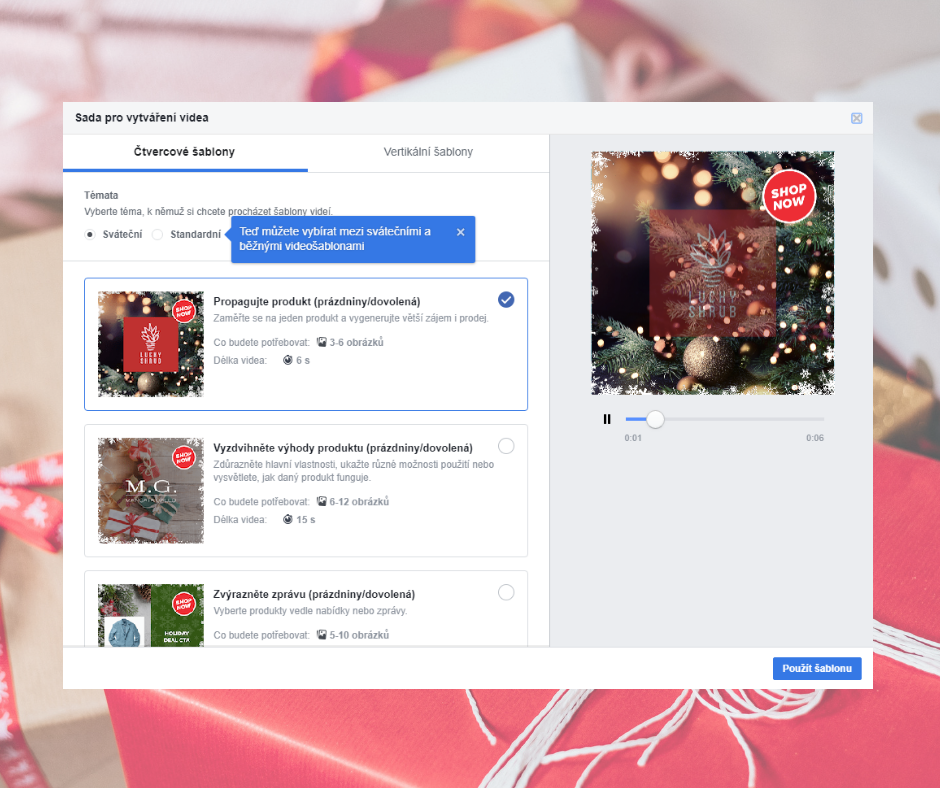Toggle checkmark on Propagujte produkt template

coord(506,299)
